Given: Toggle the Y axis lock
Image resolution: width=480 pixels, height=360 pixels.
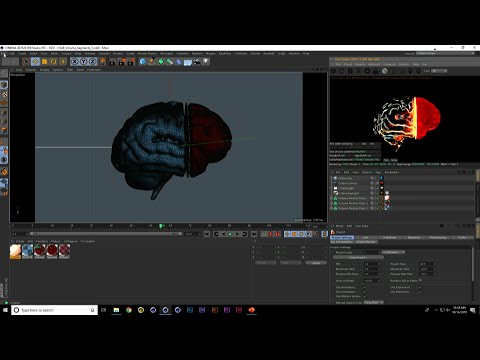Looking at the screenshot, I should point(84,62).
